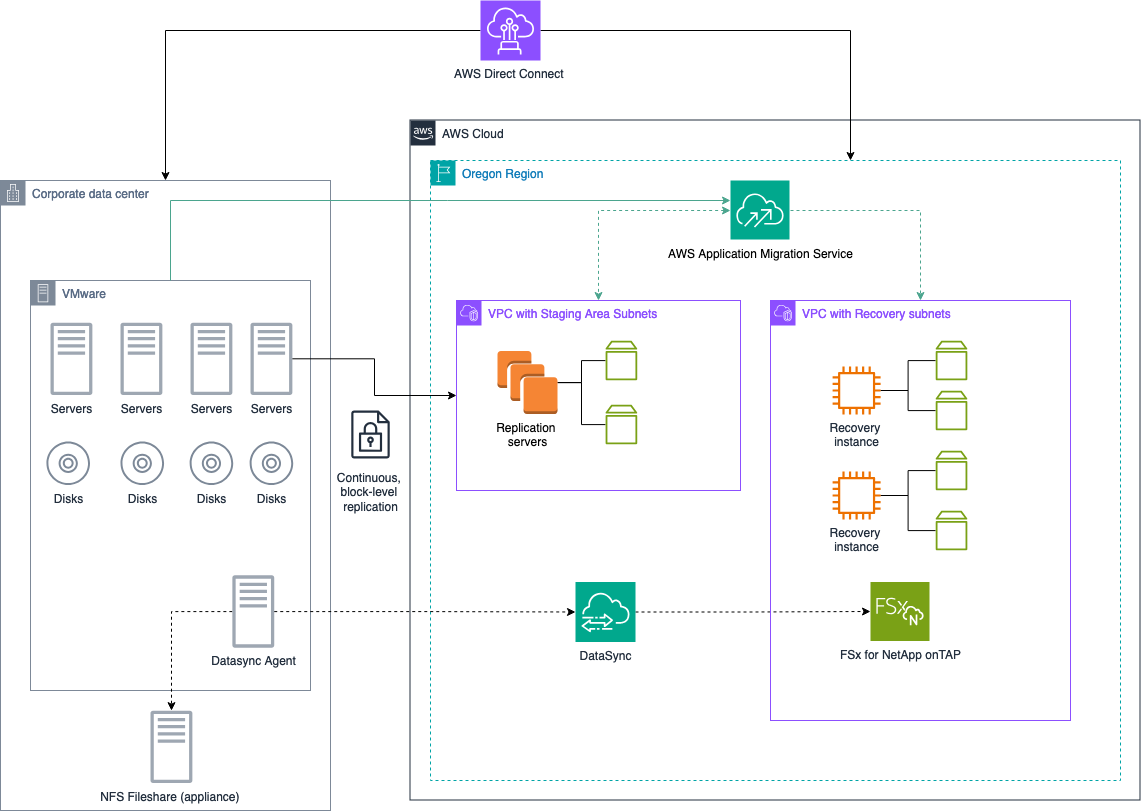Click 'NFS Fileshare (appliance)' caption
The height and width of the screenshot is (811, 1141).
point(170,797)
